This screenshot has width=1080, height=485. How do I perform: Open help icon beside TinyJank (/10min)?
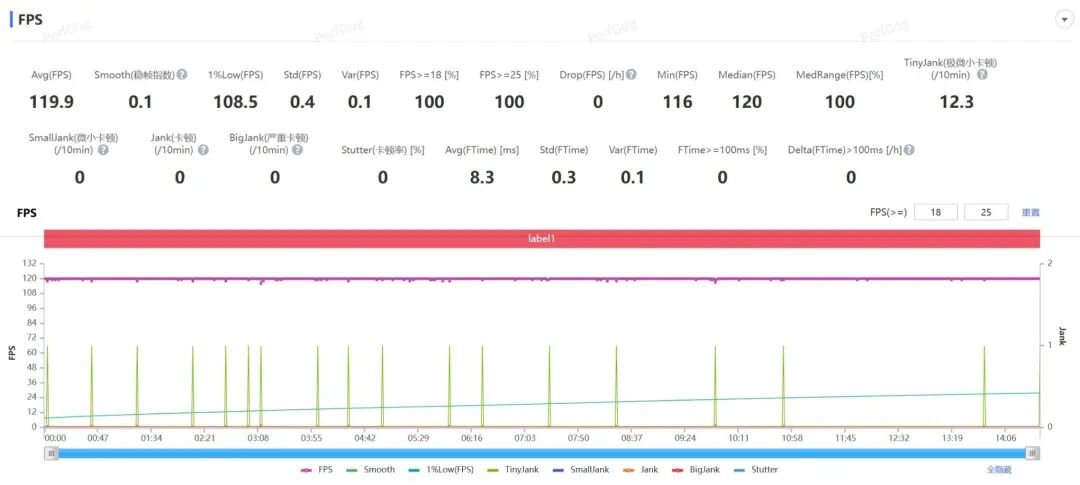[982, 74]
